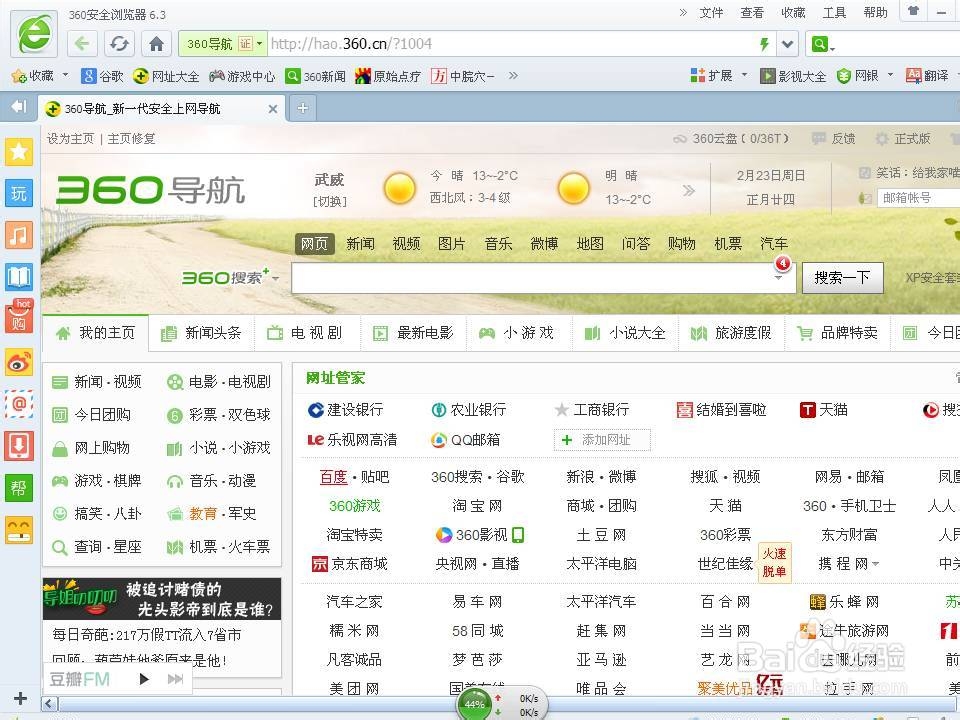
Task: Open new browser tab with plus button
Action: pos(302,108)
